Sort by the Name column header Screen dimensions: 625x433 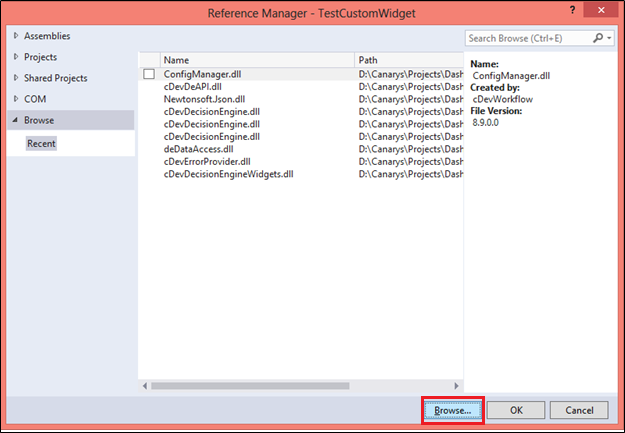257,60
